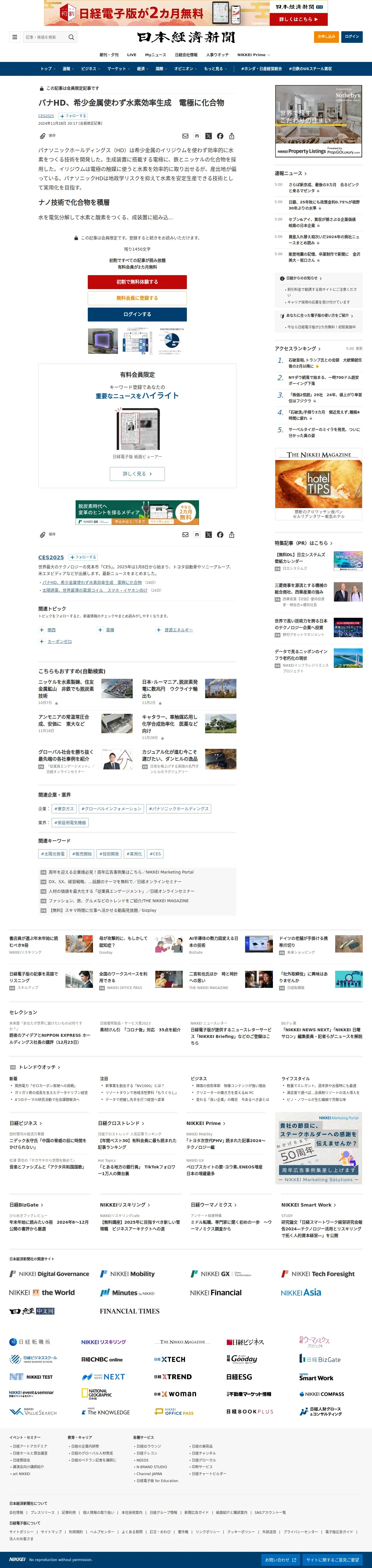Click the orange お申し込み button
Image resolution: width=372 pixels, height=1568 pixels.
tap(326, 36)
